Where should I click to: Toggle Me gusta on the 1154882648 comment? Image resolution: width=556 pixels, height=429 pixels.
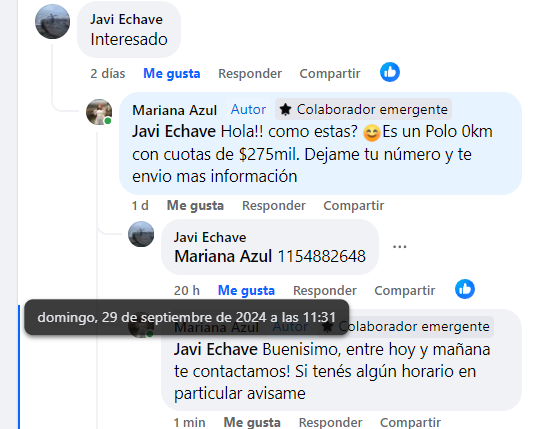(246, 290)
